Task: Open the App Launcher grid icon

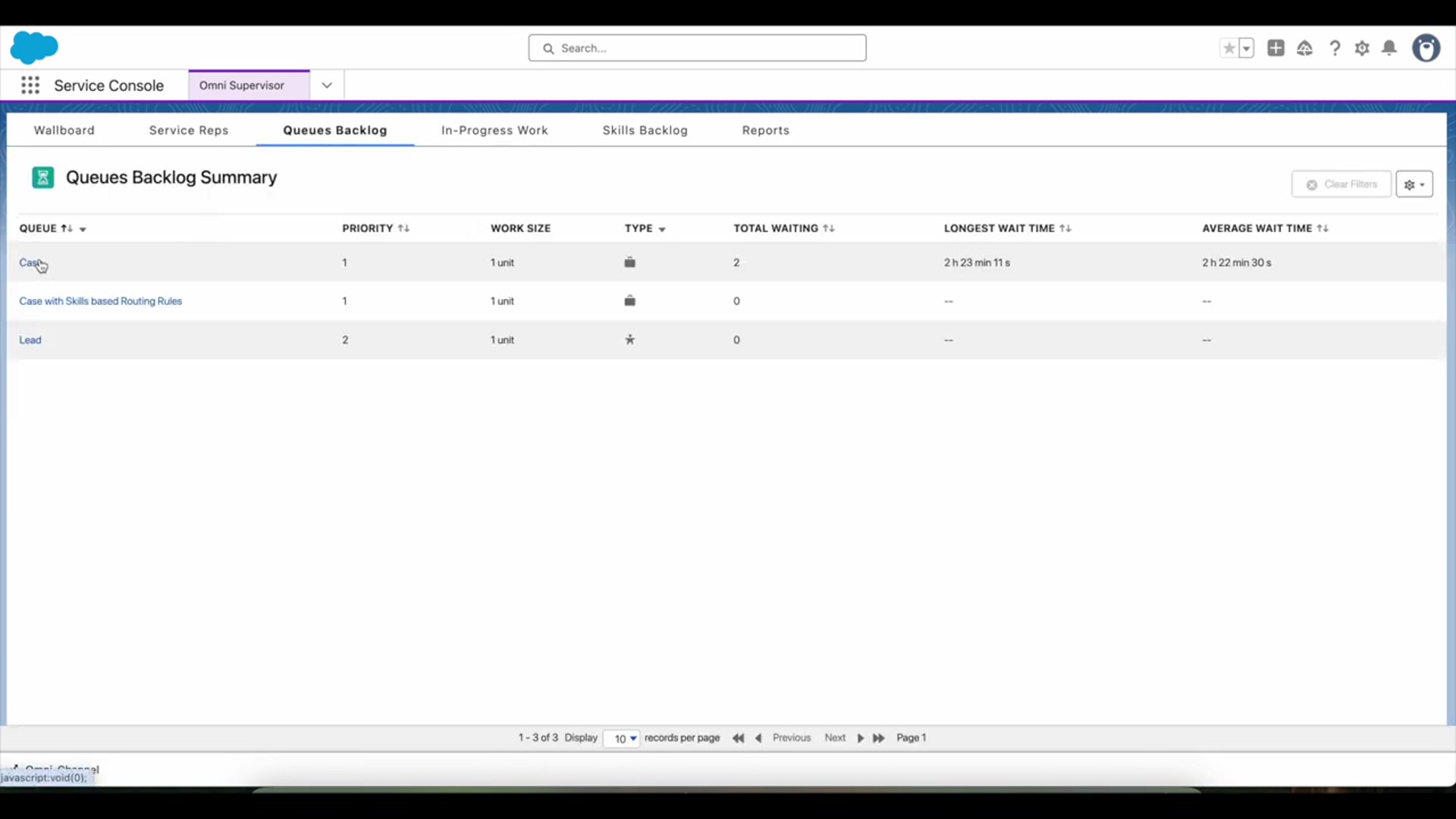Action: pos(30,86)
